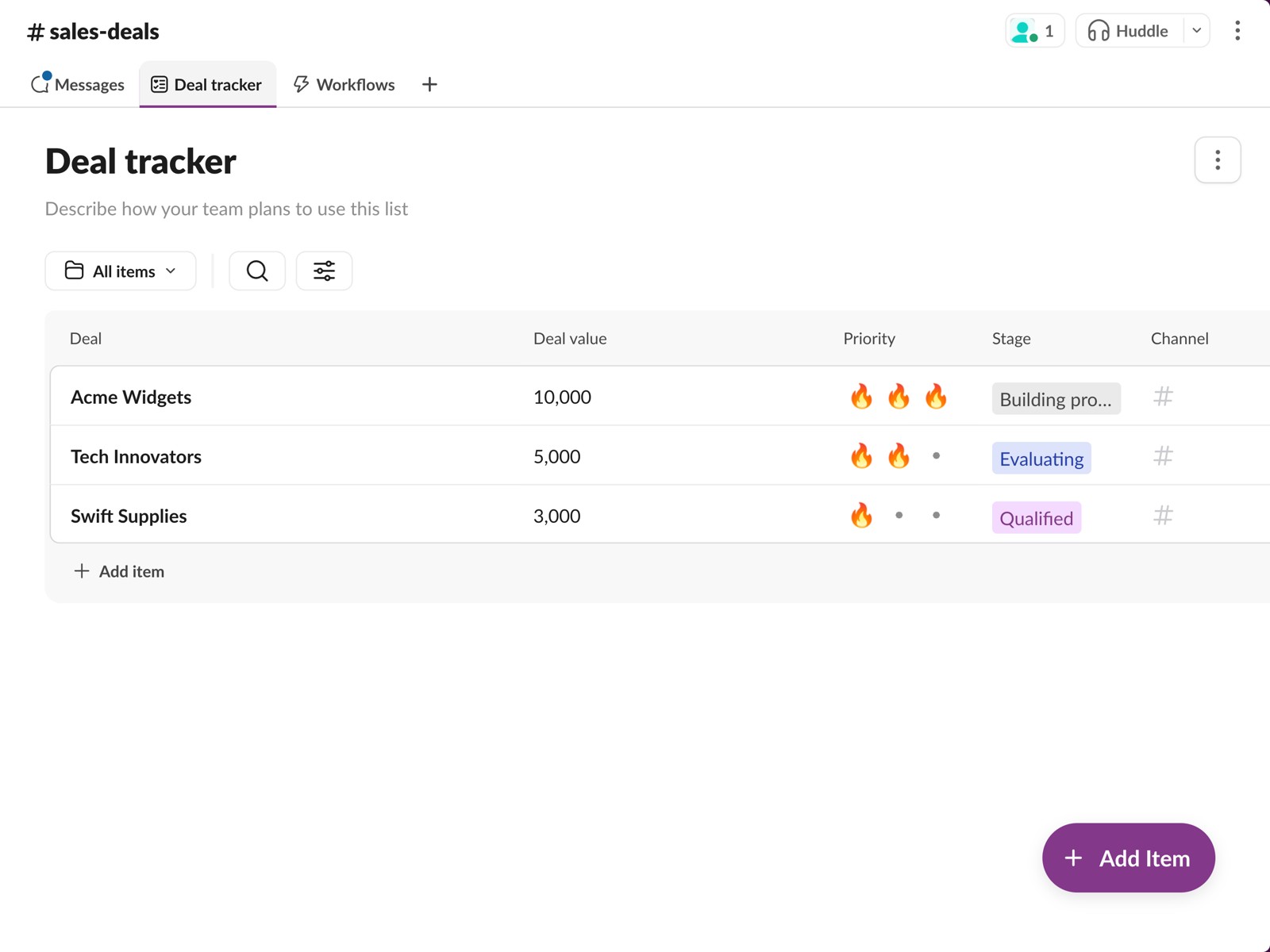Image resolution: width=1270 pixels, height=952 pixels.
Task: Click the flame in Swift Supplies priority
Action: (x=861, y=515)
